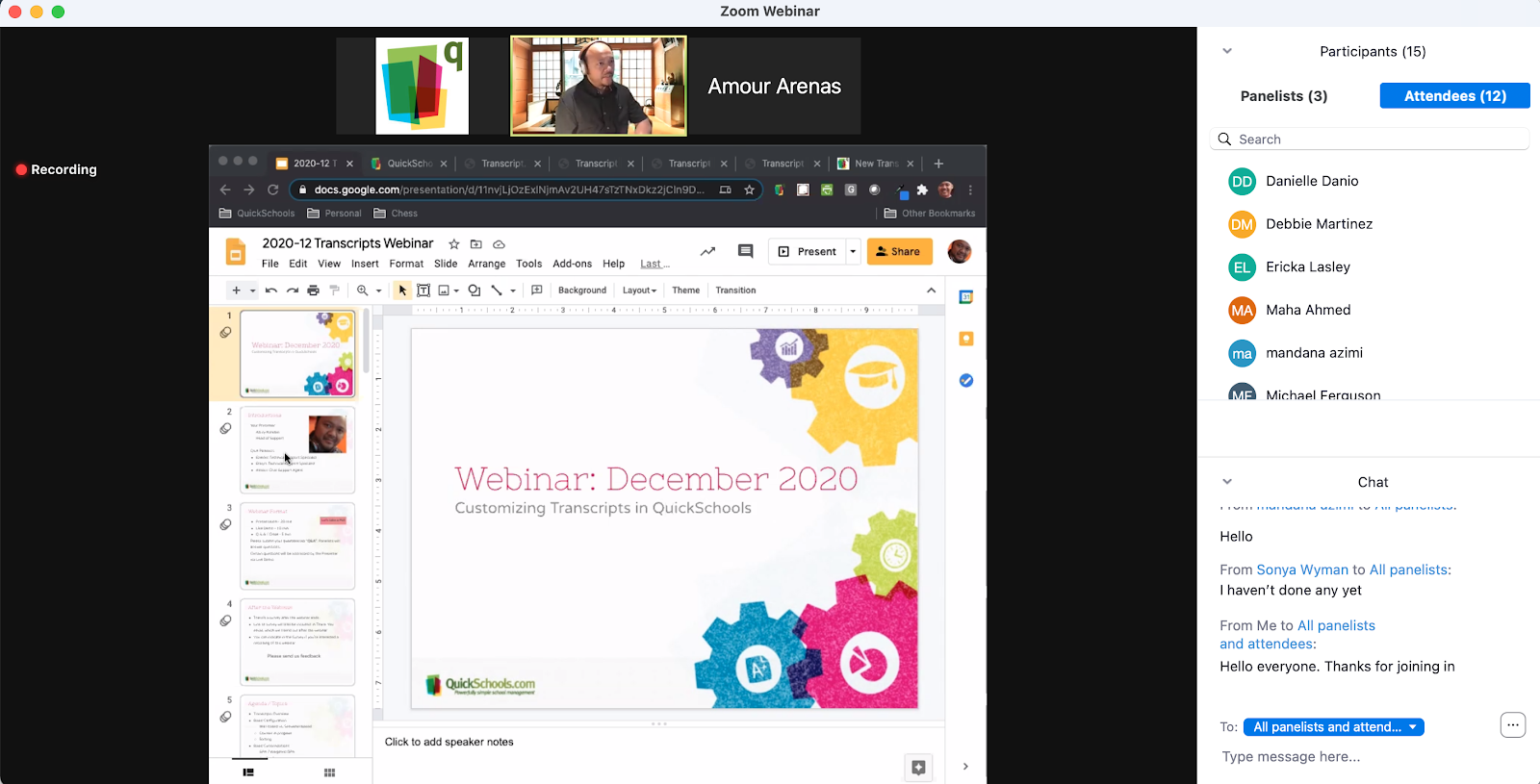
Task: Switch to the QuickSchools browser tab
Action: pyautogui.click(x=409, y=164)
